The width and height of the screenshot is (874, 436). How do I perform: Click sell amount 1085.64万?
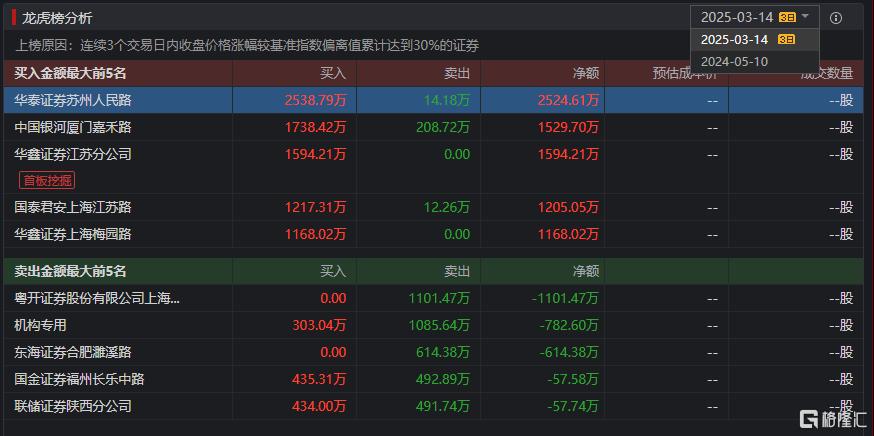coord(439,325)
